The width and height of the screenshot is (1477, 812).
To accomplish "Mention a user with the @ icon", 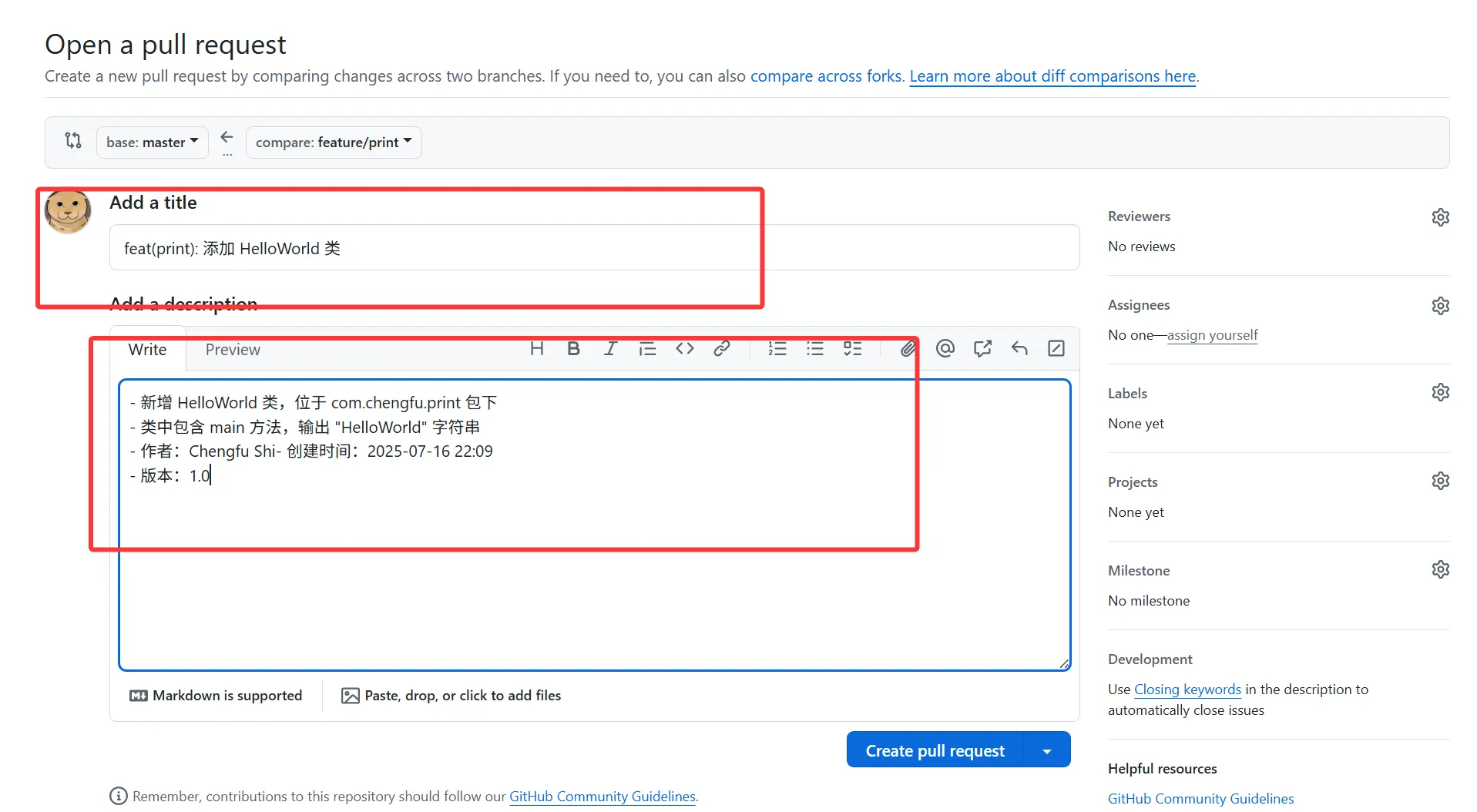I will [945, 349].
